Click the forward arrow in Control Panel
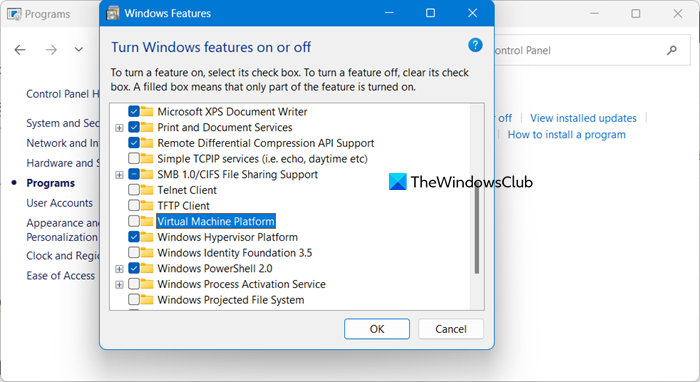The image size is (700, 382). click(x=51, y=50)
